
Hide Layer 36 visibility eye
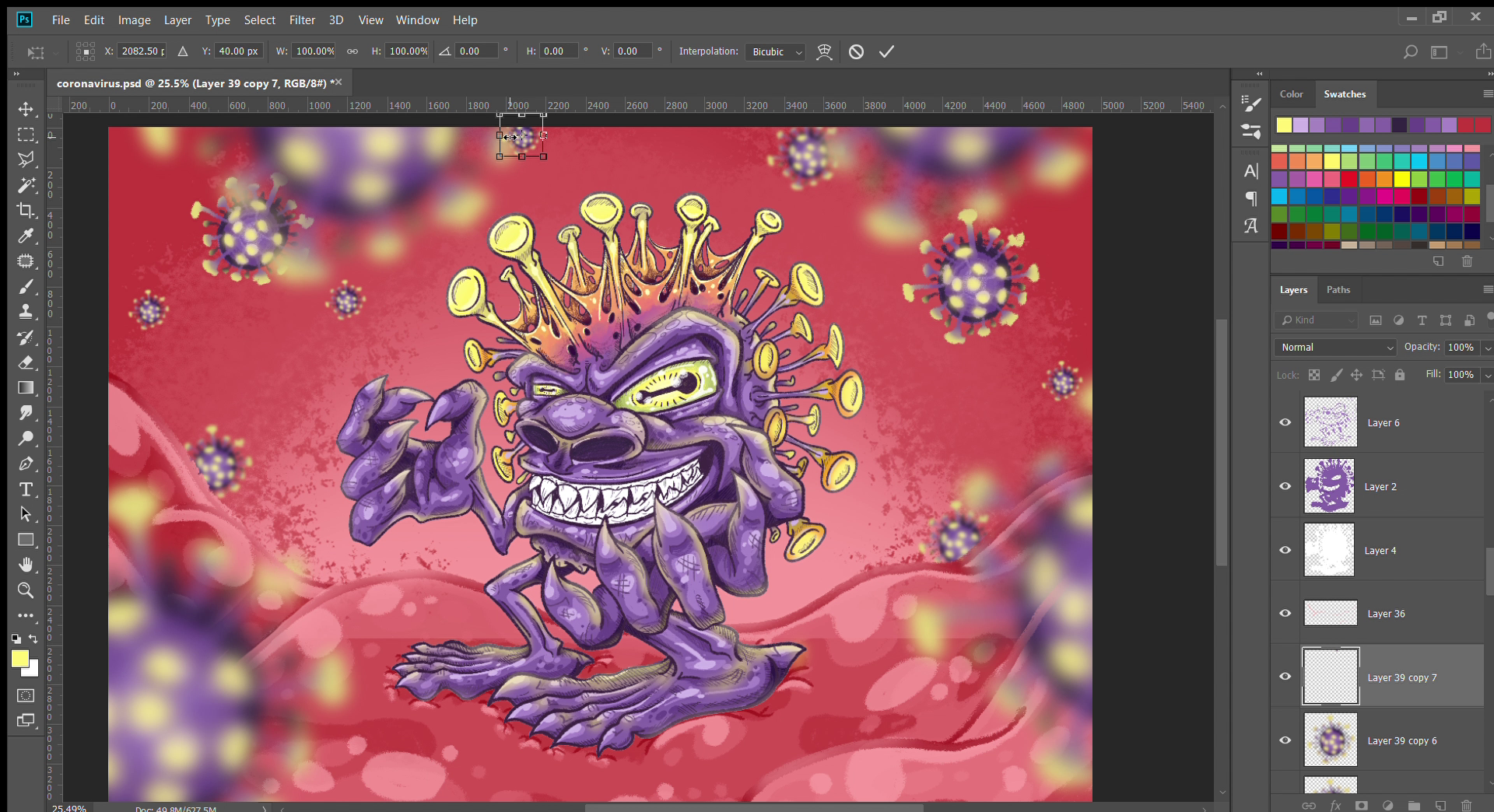pos(1285,613)
